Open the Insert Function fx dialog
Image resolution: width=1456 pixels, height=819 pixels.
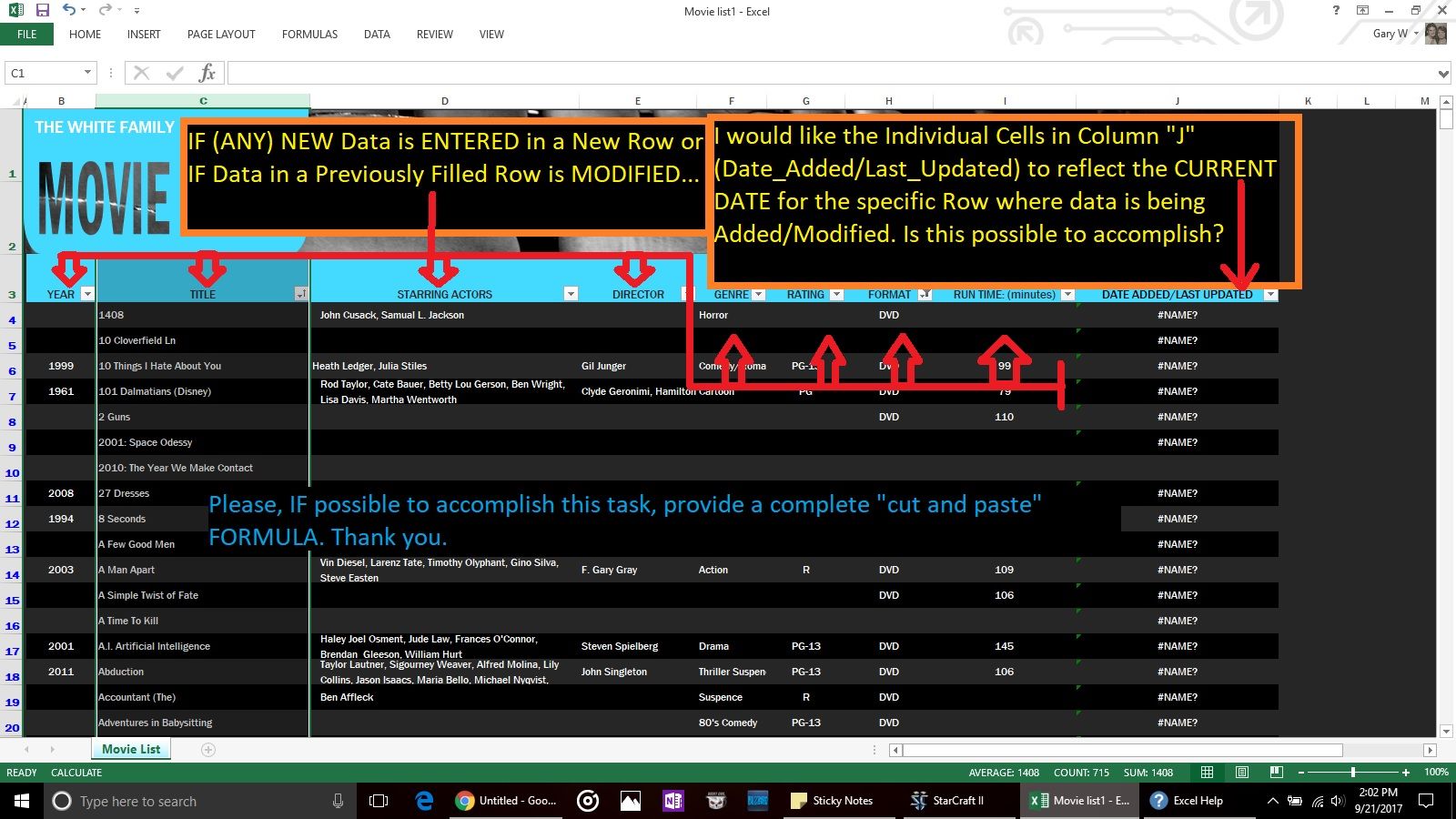point(206,72)
